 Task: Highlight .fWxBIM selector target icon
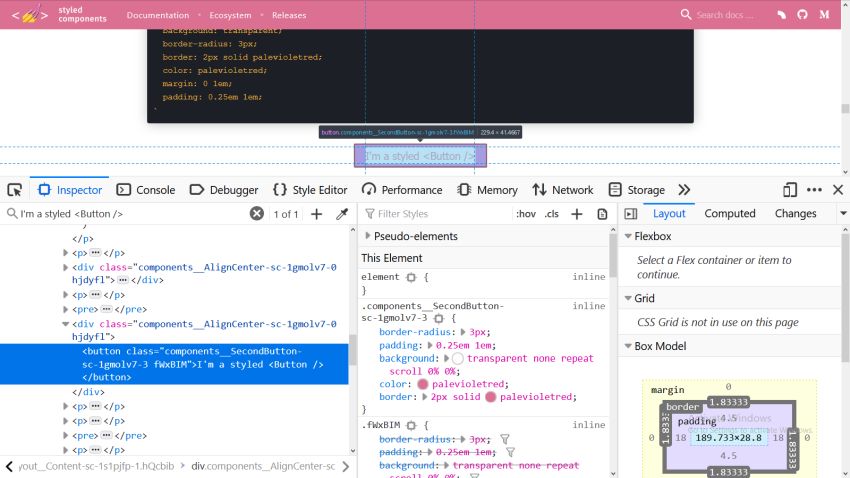(x=411, y=425)
